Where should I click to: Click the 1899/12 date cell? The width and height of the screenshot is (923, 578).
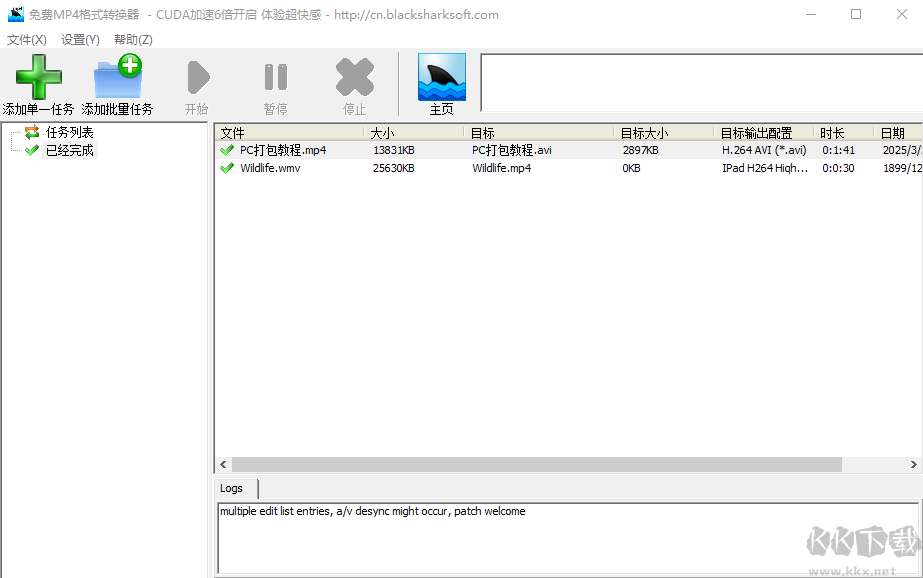tap(902, 168)
